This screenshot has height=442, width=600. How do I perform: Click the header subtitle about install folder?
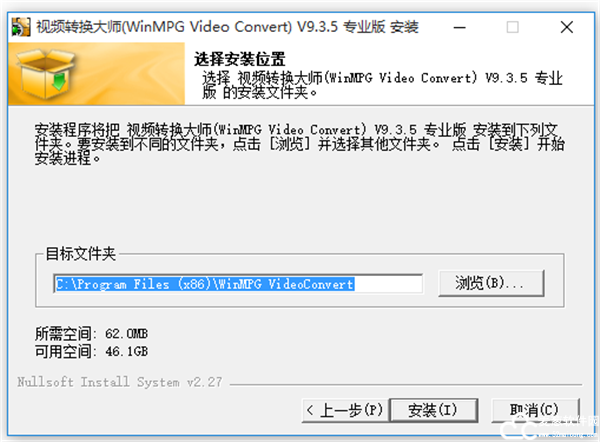[x=382, y=85]
